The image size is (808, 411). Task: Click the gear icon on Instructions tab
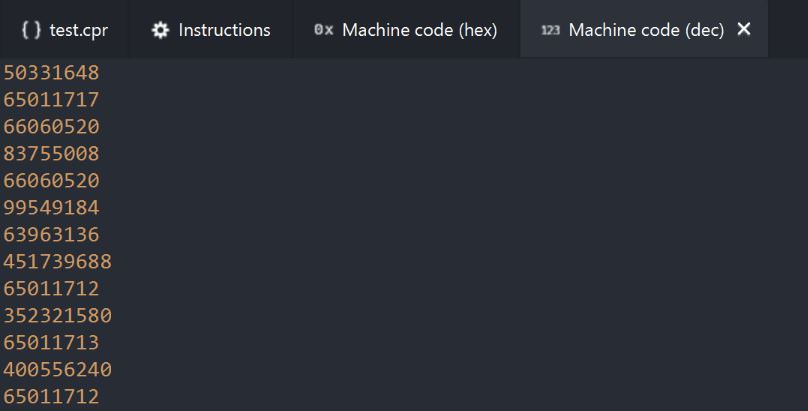click(160, 30)
